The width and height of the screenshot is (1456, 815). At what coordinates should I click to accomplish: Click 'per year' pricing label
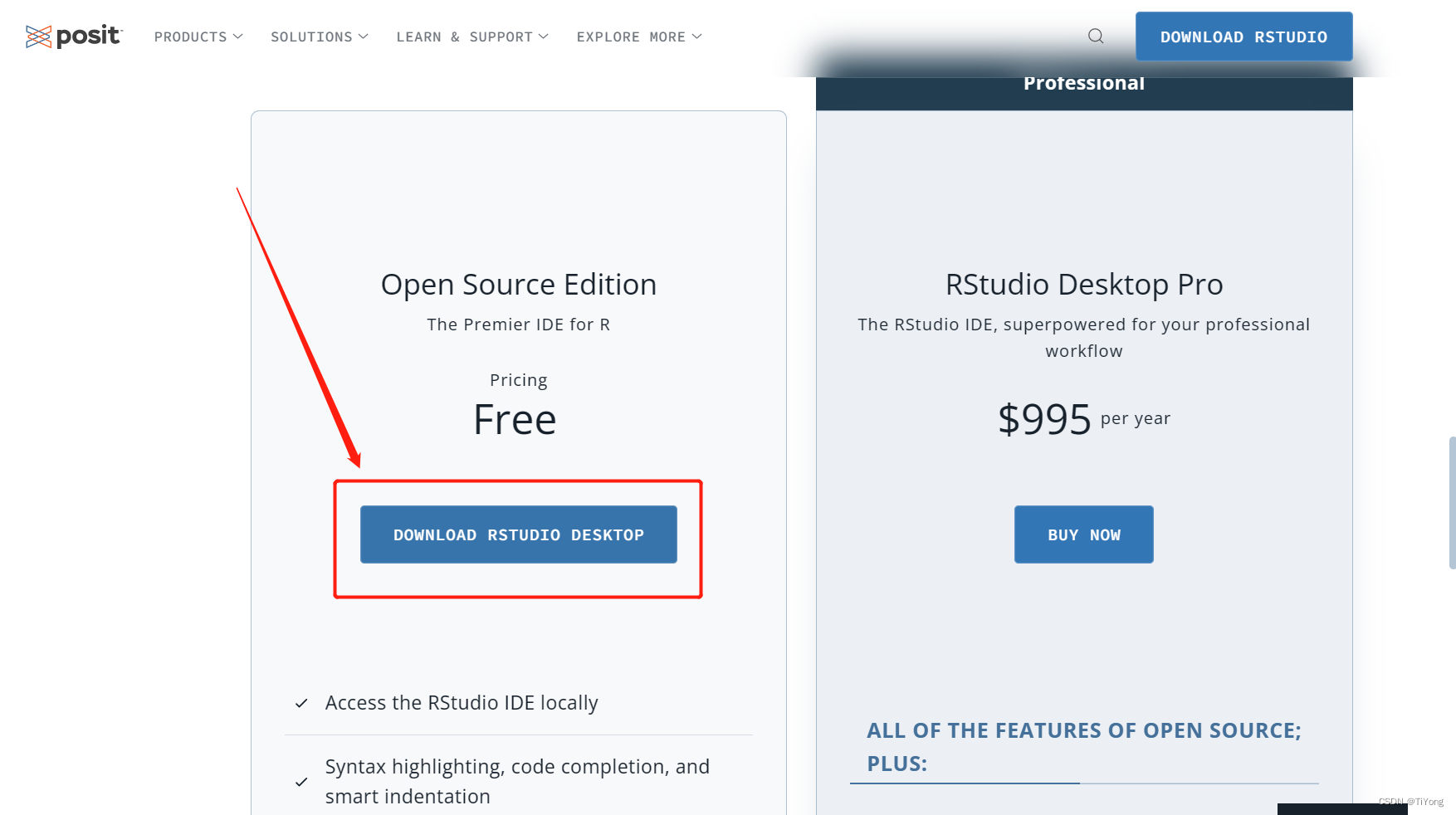pos(1135,419)
